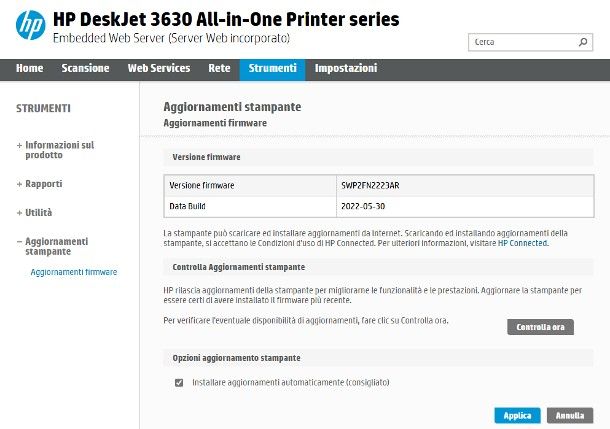Switch to the Scansione tab
Image resolution: width=610 pixels, height=429 pixels.
pos(85,69)
